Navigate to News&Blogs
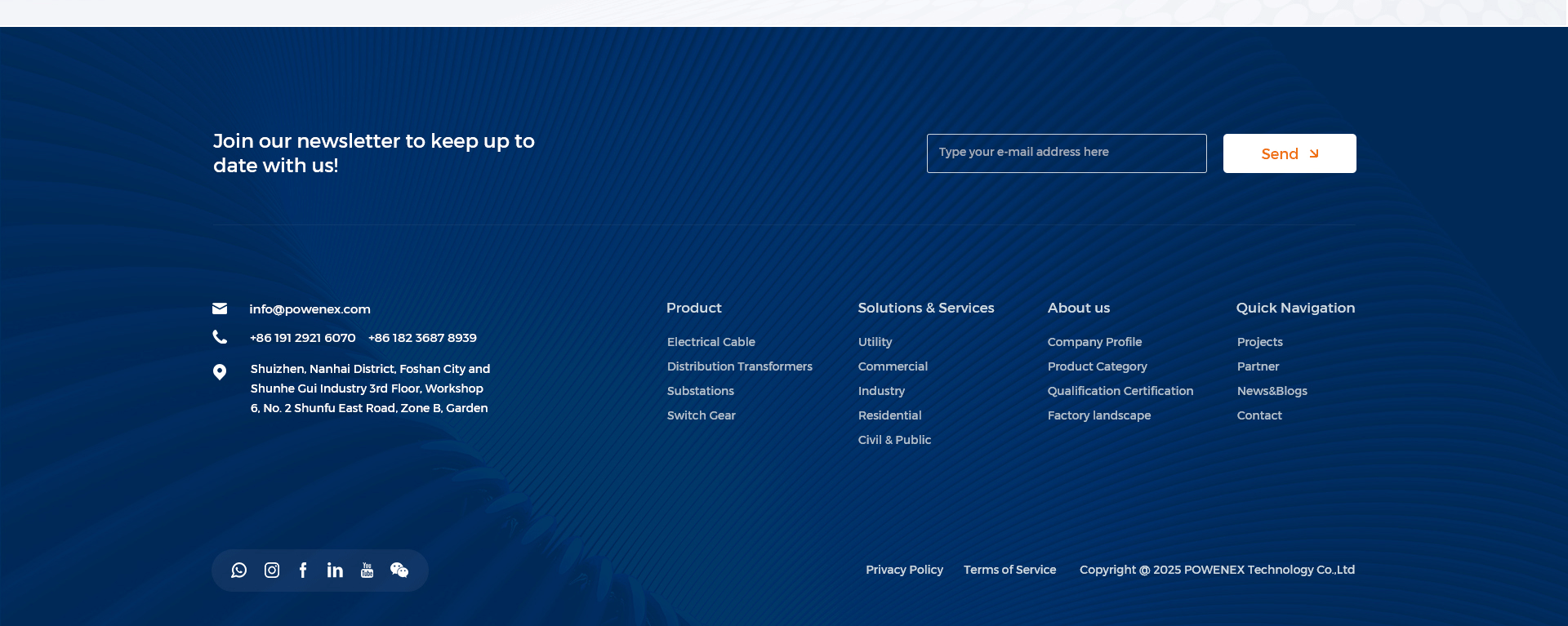The height and width of the screenshot is (626, 1568). [1272, 391]
